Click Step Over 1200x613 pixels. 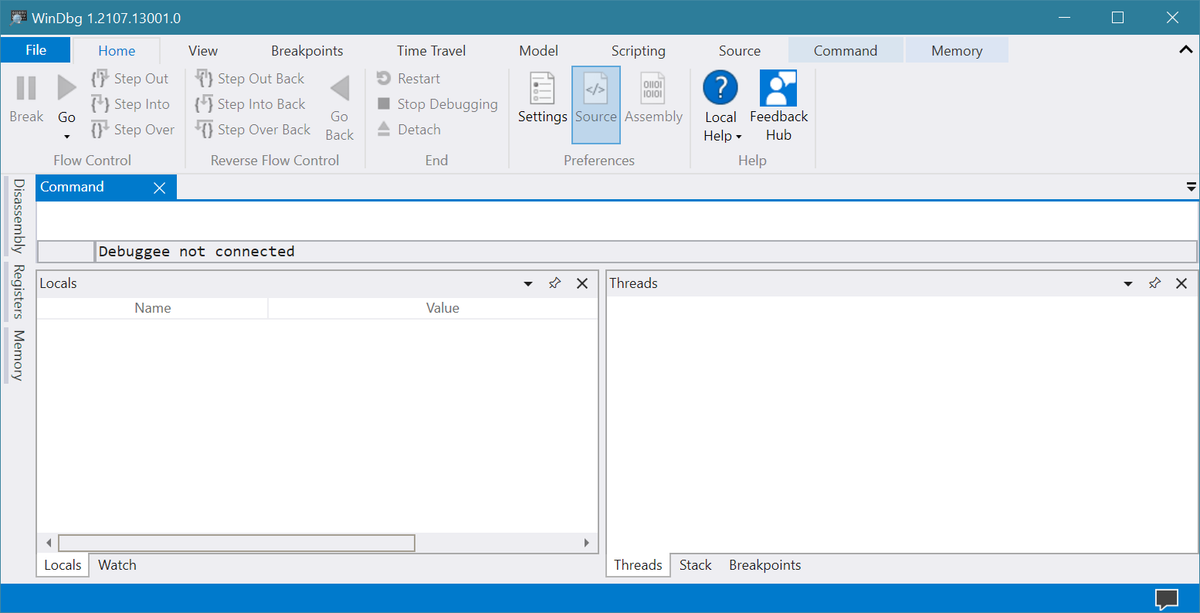click(132, 129)
